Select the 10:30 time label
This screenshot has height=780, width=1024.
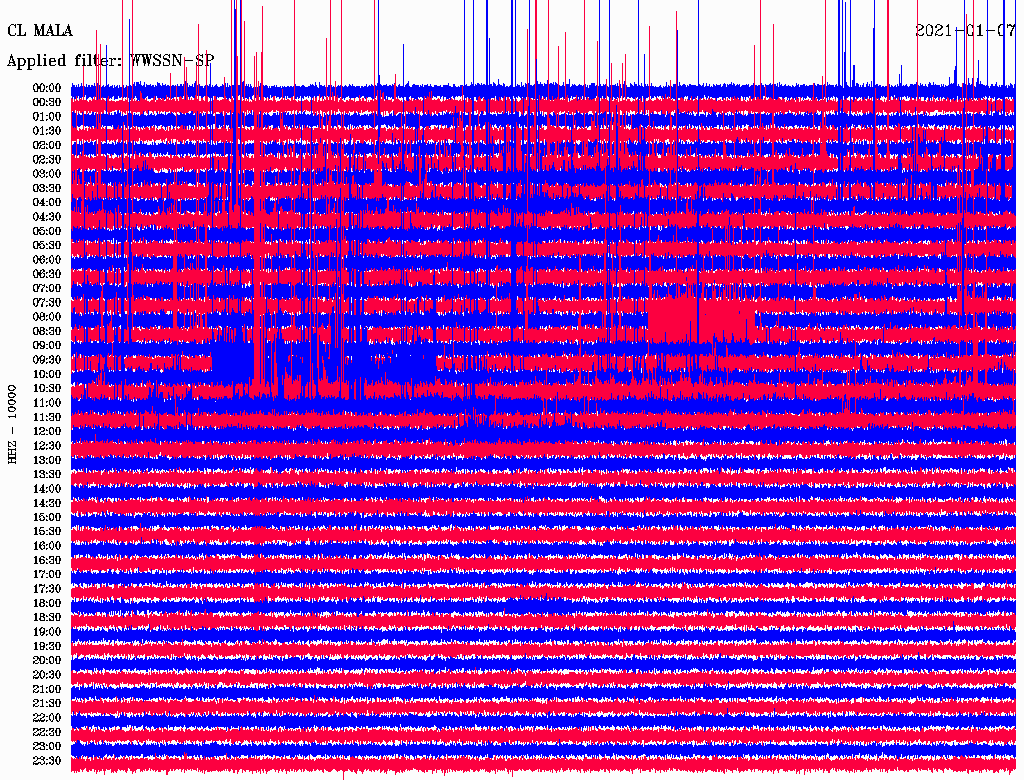[x=47, y=388]
